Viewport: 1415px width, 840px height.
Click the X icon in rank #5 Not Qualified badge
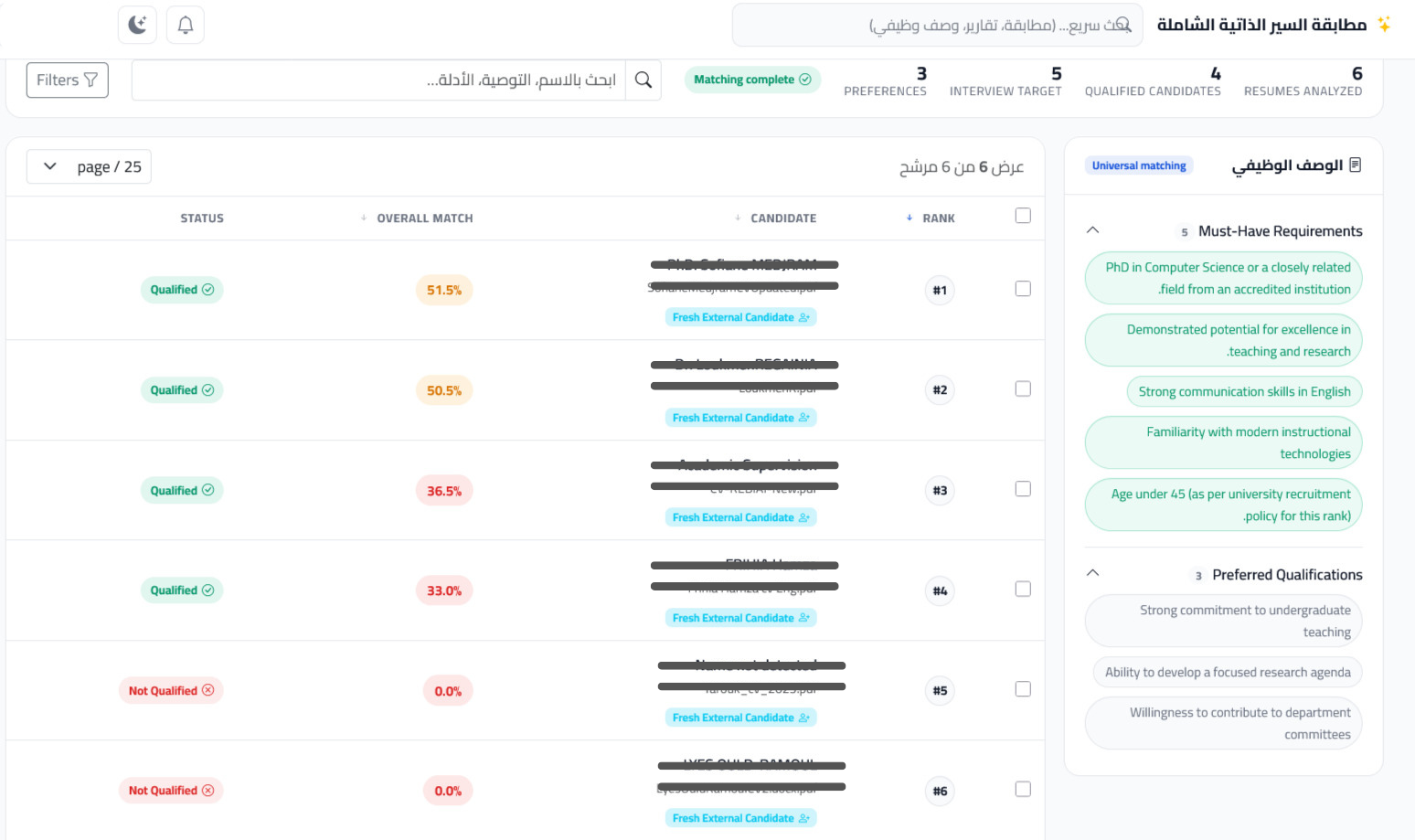click(208, 690)
